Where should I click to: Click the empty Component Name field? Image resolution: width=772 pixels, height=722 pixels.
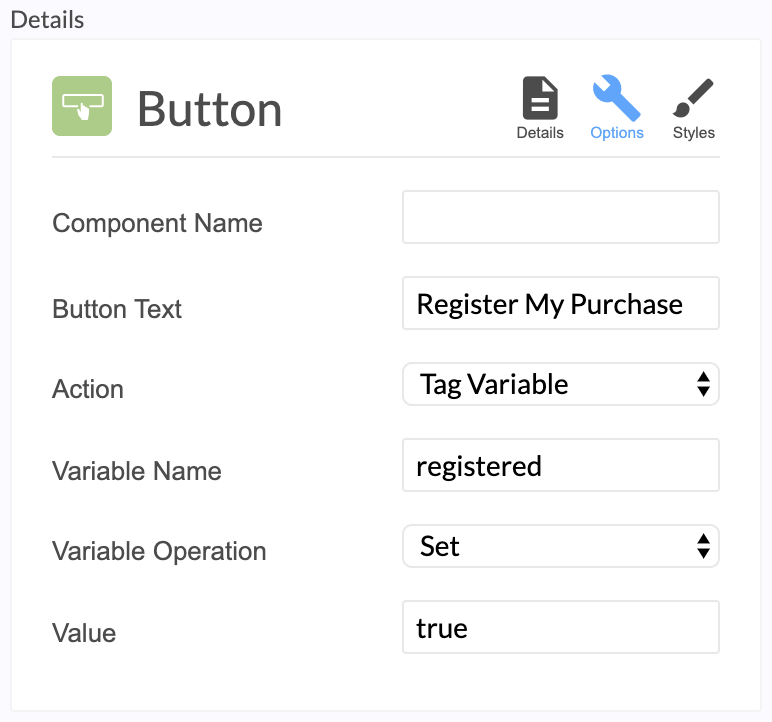click(x=561, y=217)
